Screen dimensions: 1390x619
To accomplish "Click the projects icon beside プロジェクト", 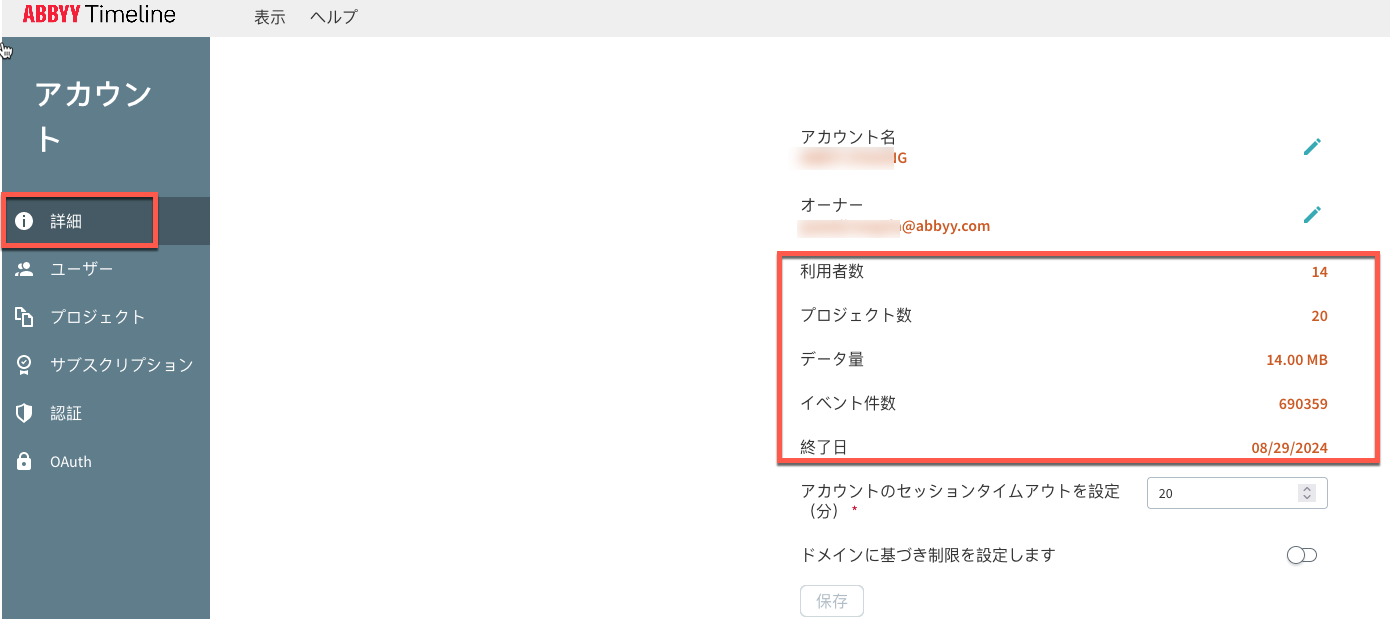I will tap(25, 317).
